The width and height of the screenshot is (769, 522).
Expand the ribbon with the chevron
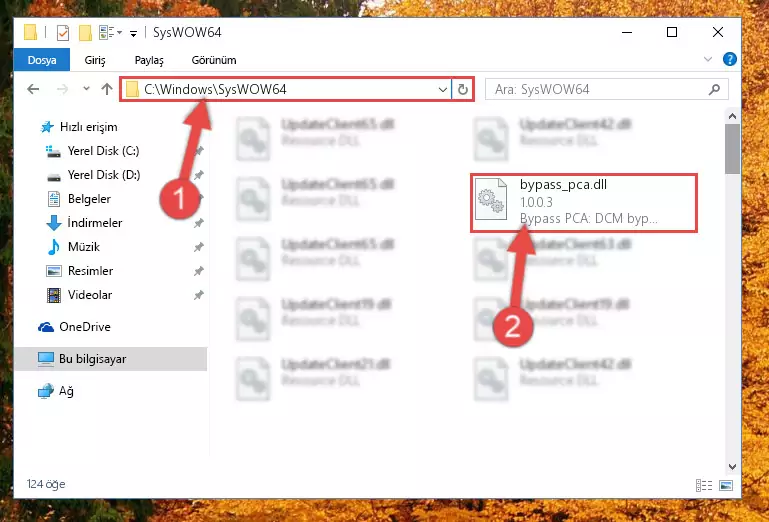(x=708, y=59)
